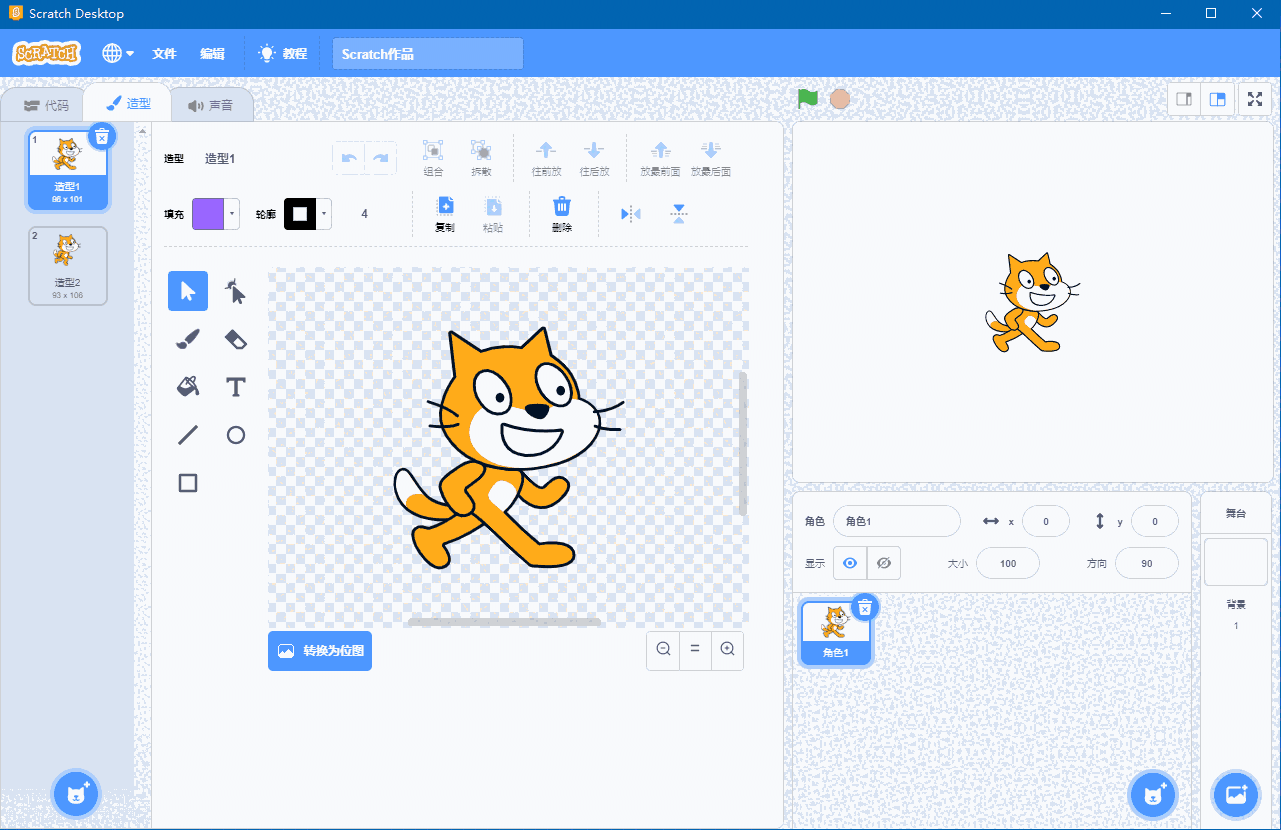Select the Rectangle tool
The height and width of the screenshot is (830, 1281).
click(188, 483)
